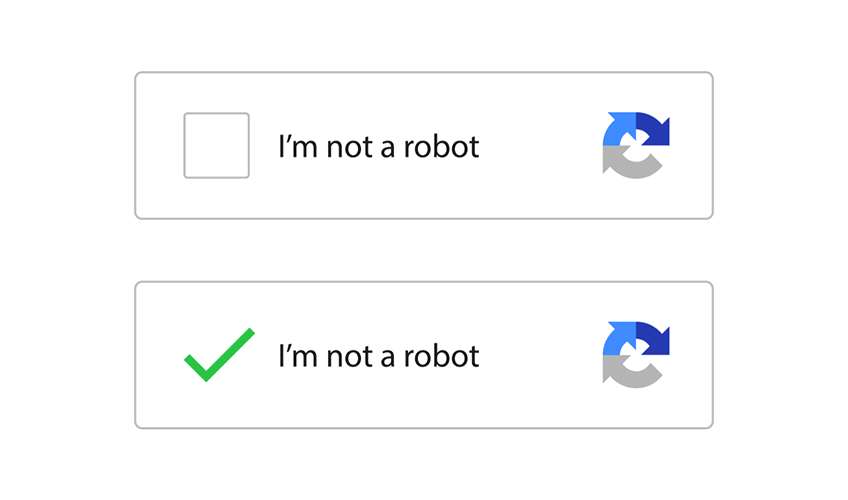Image resolution: width=848 pixels, height=500 pixels.
Task: Click the word "I'm" next to empty checkbox
Action: [294, 147]
